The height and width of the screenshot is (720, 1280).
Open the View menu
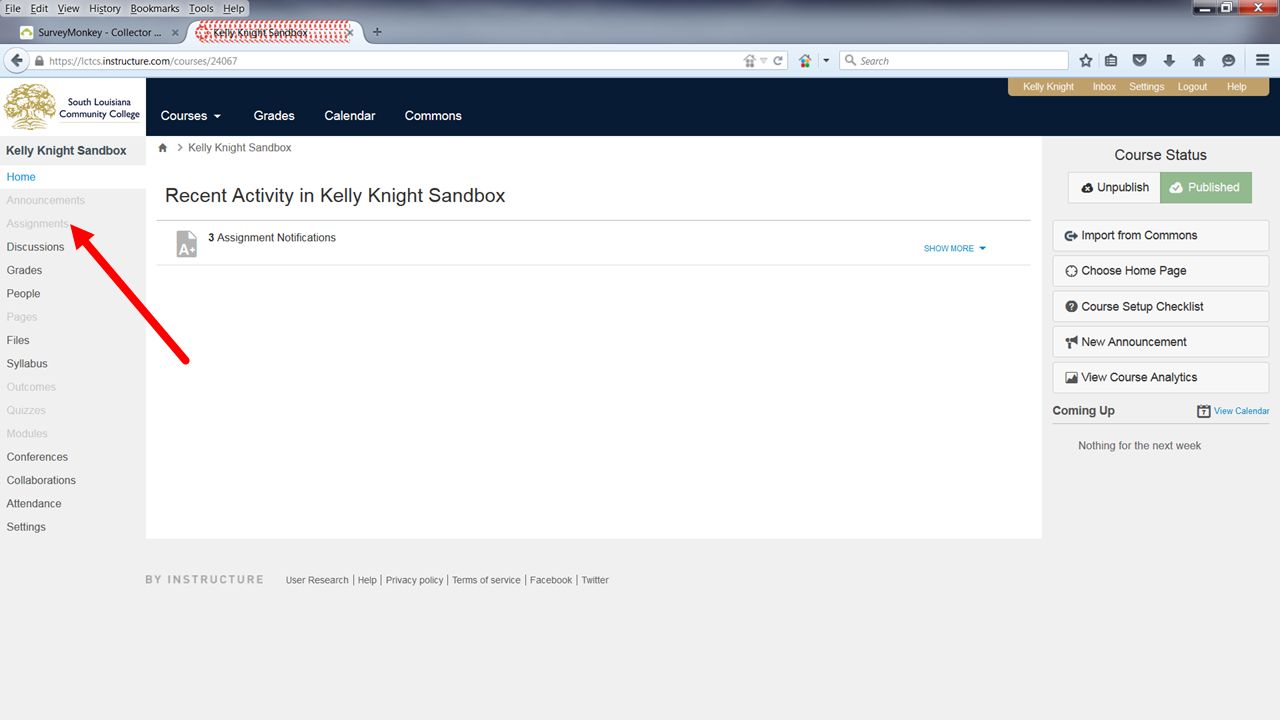[x=68, y=8]
